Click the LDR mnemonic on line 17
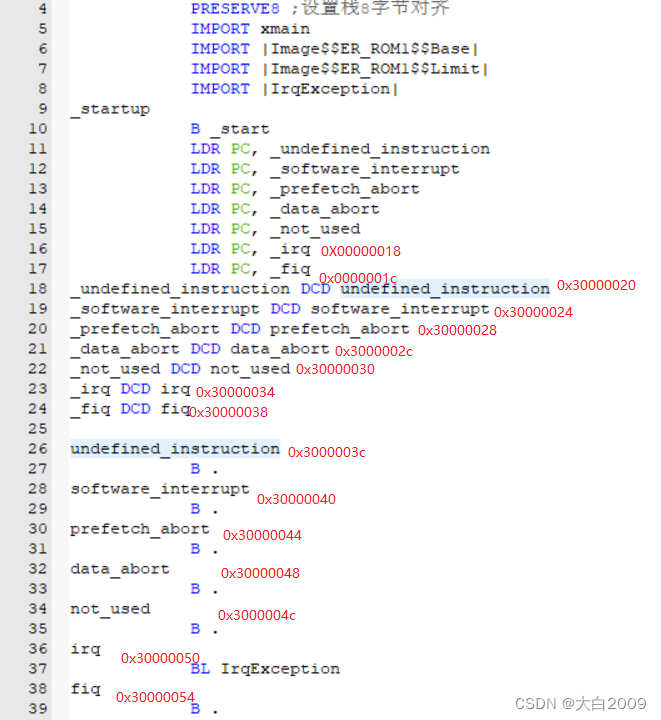Screen dimensions: 661x720 [205, 270]
